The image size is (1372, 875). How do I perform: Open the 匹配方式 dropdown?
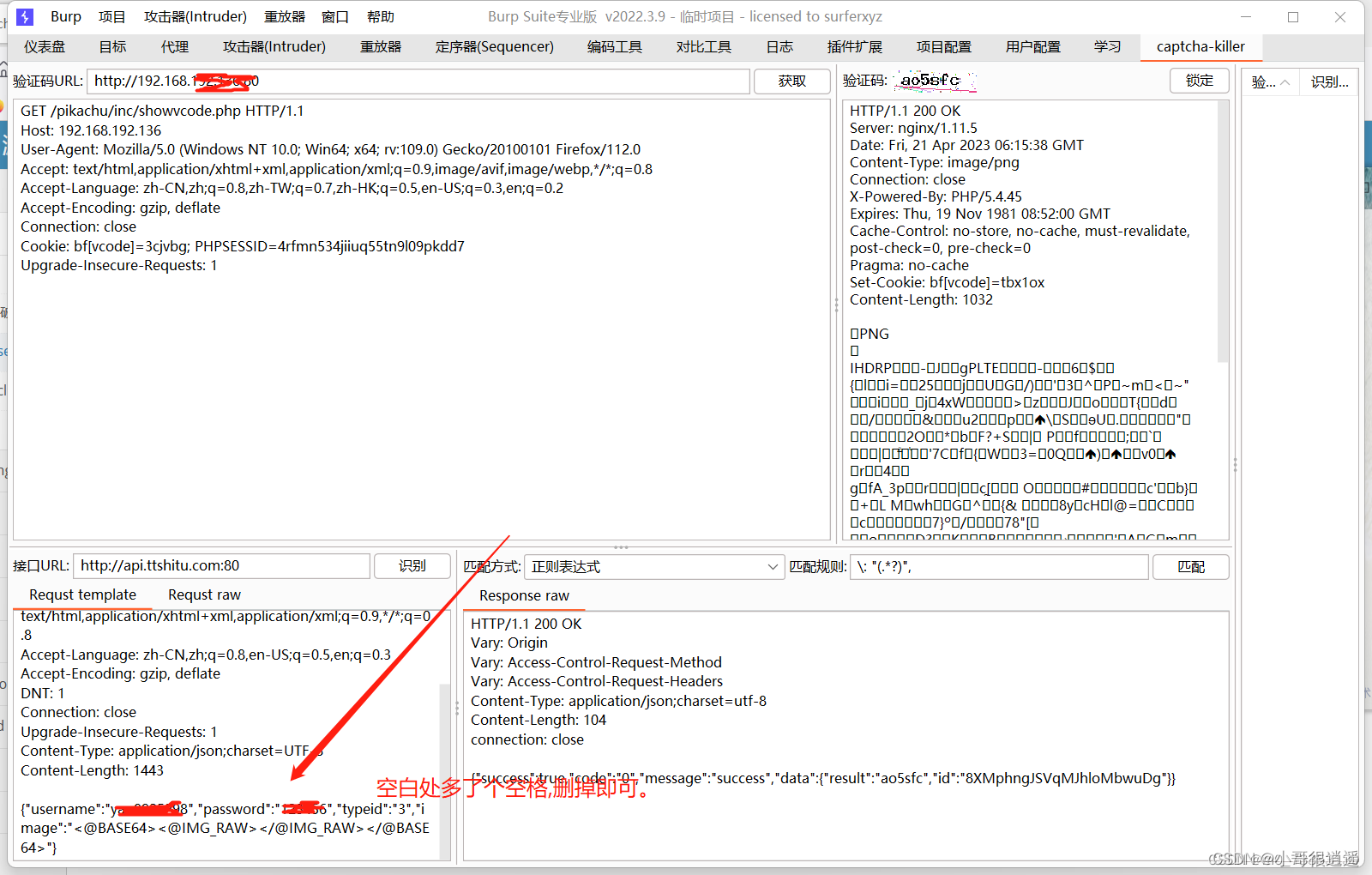click(x=654, y=567)
